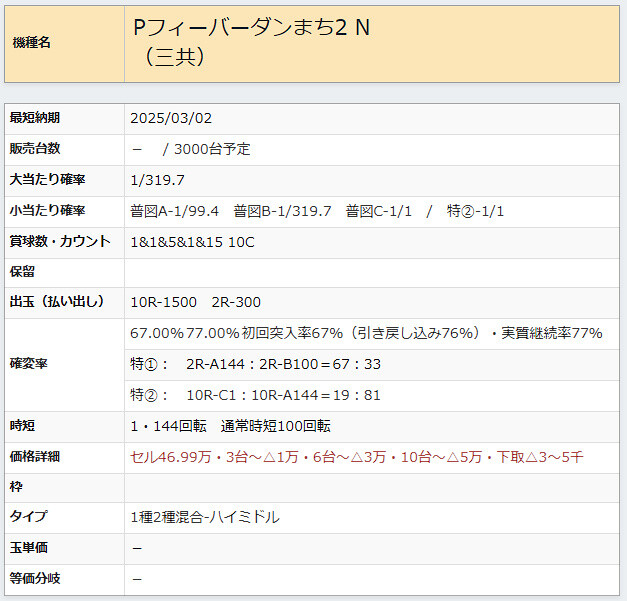Select the 特① 2R-A144 ratio line
Image resolution: width=627 pixels, height=601 pixels.
pyautogui.click(x=256, y=364)
